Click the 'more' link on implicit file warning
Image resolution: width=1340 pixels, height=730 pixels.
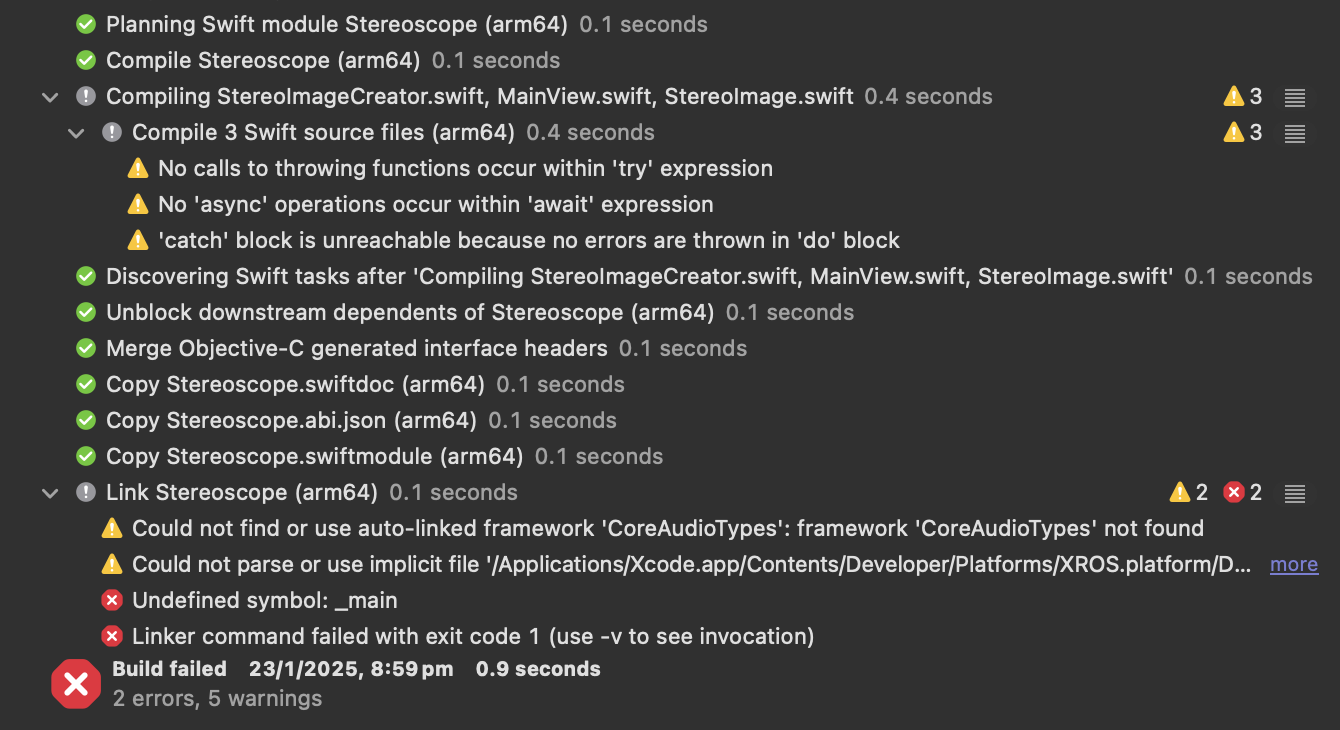(1294, 564)
